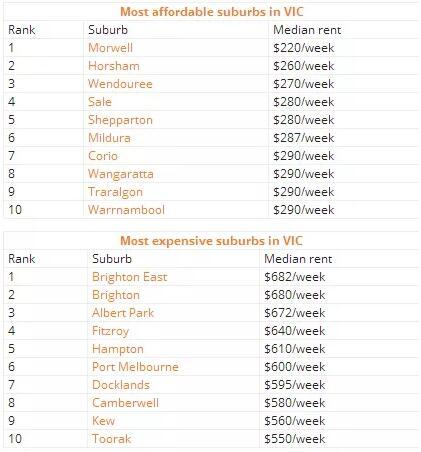This screenshot has height=452, width=421.
Task: Select the Wangaratta suburb link
Action: (121, 174)
